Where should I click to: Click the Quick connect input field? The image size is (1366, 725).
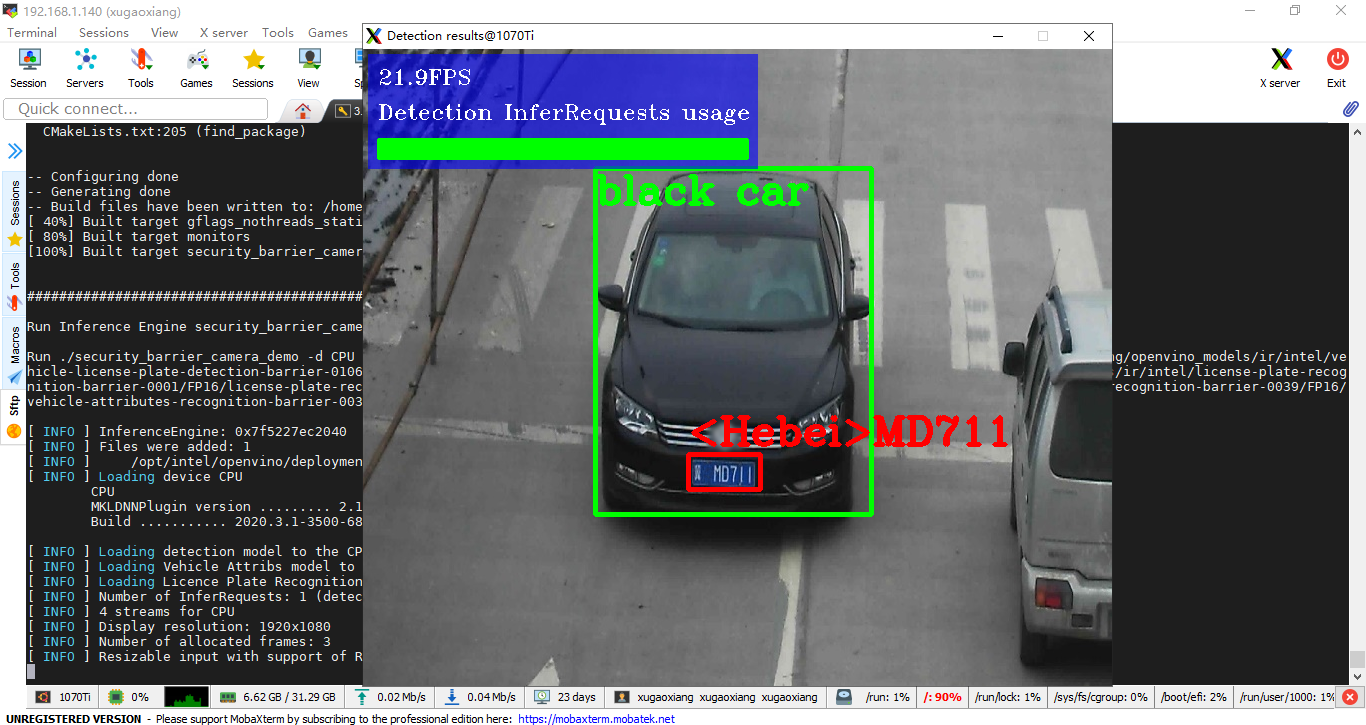point(136,109)
